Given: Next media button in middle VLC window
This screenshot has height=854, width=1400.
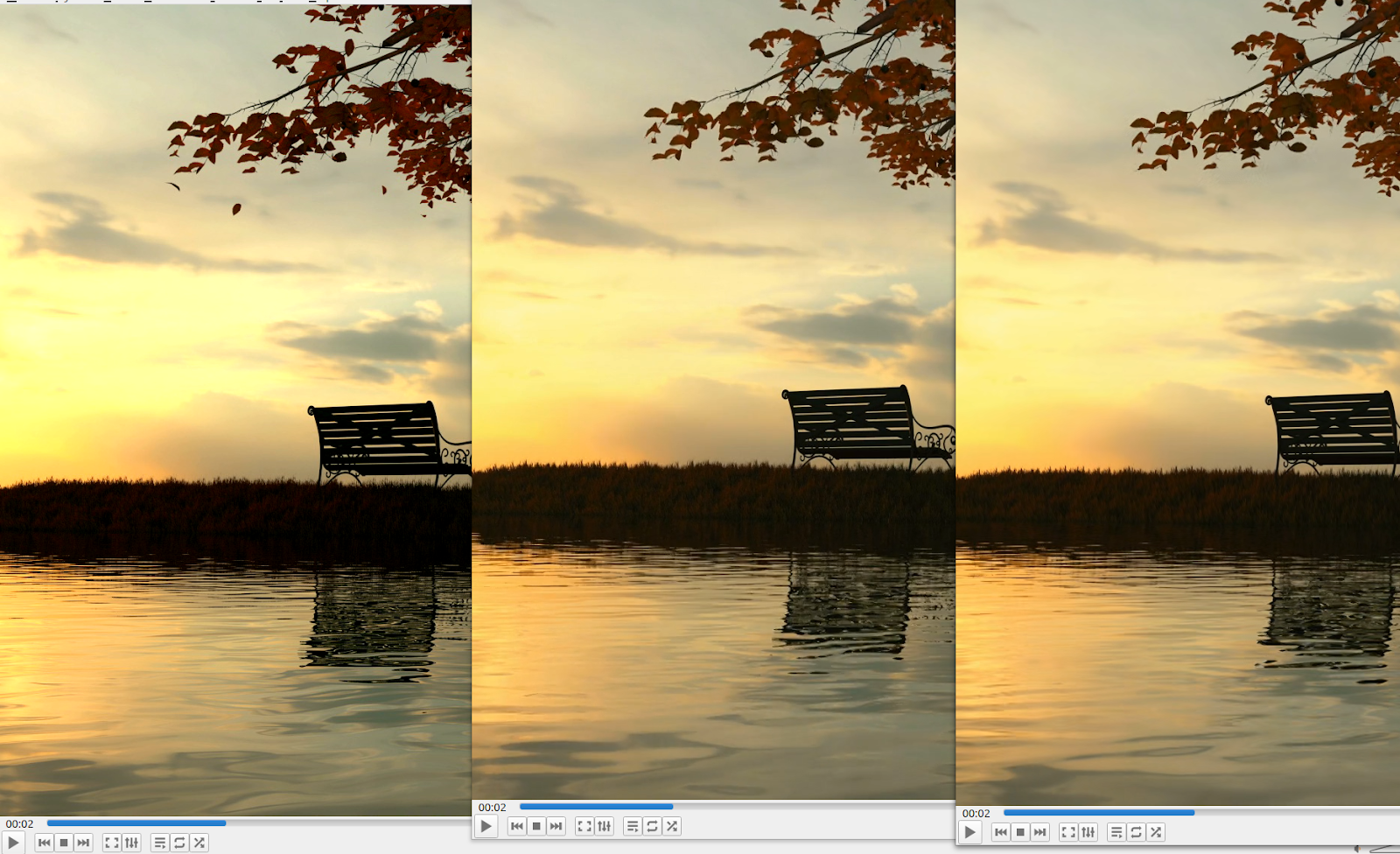Looking at the screenshot, I should click(x=556, y=826).
